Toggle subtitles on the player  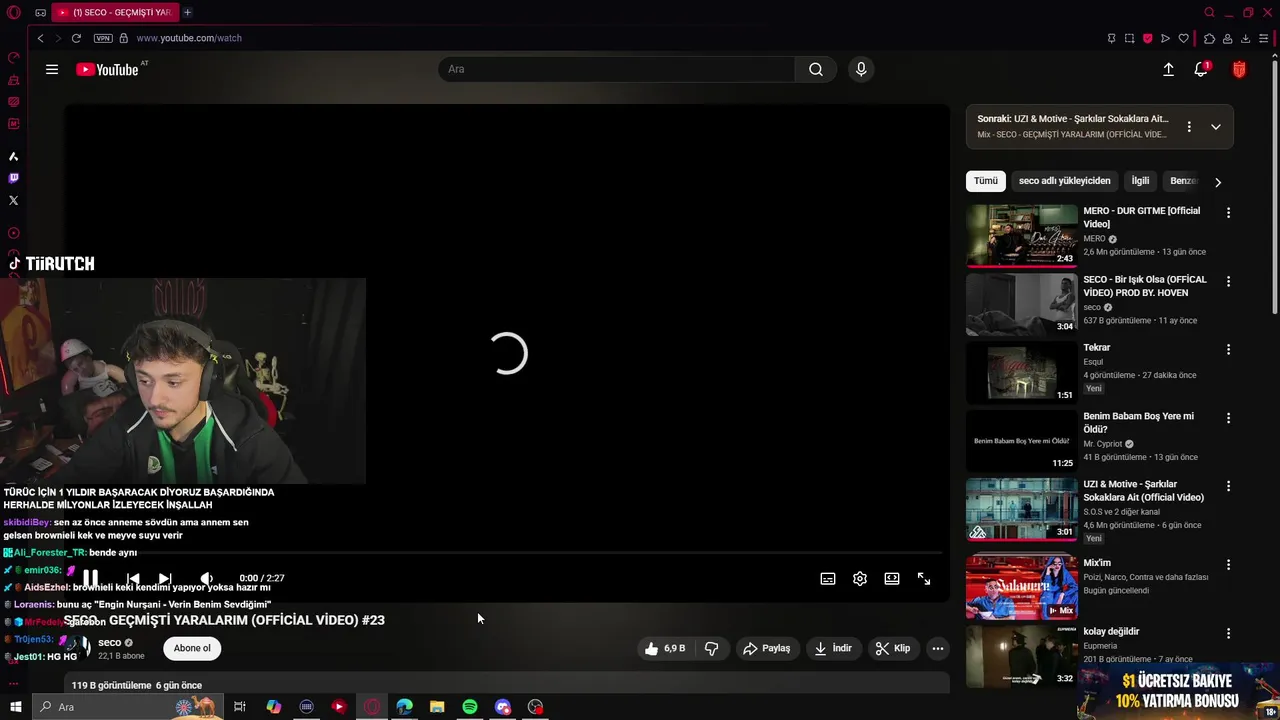828,578
